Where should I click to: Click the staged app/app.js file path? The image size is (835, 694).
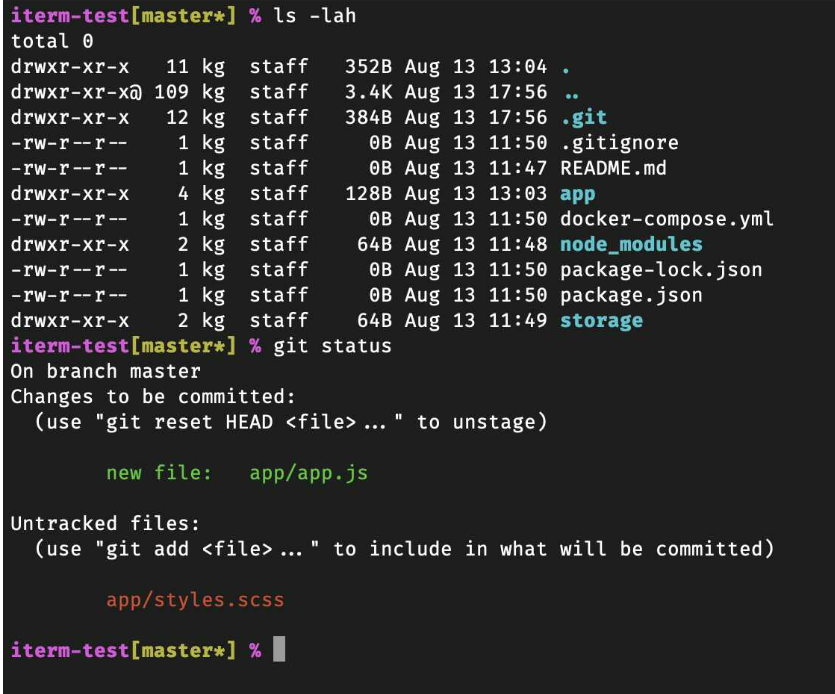[308, 473]
